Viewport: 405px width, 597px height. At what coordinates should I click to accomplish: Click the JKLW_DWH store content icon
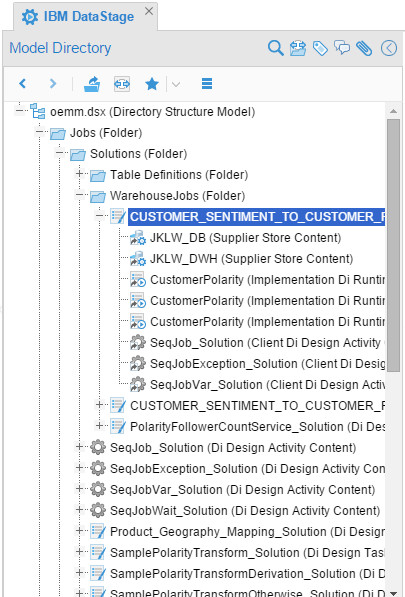point(138,259)
